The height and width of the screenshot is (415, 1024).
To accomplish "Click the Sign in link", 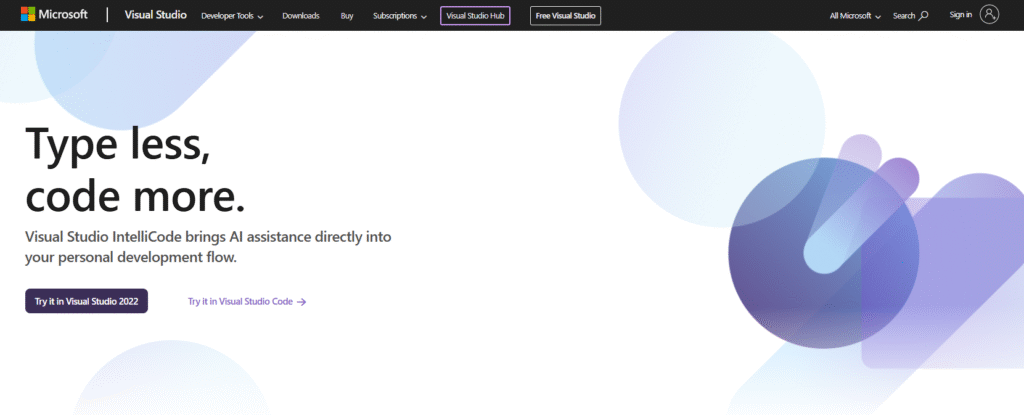I will [x=961, y=14].
